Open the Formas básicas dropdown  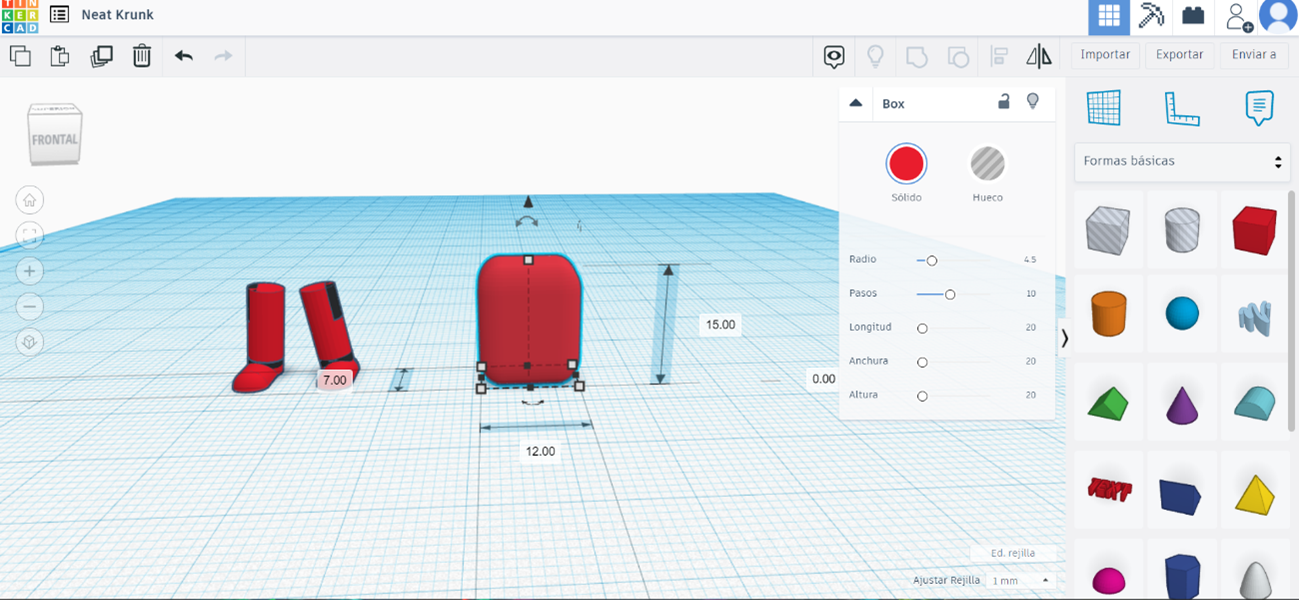point(1182,161)
